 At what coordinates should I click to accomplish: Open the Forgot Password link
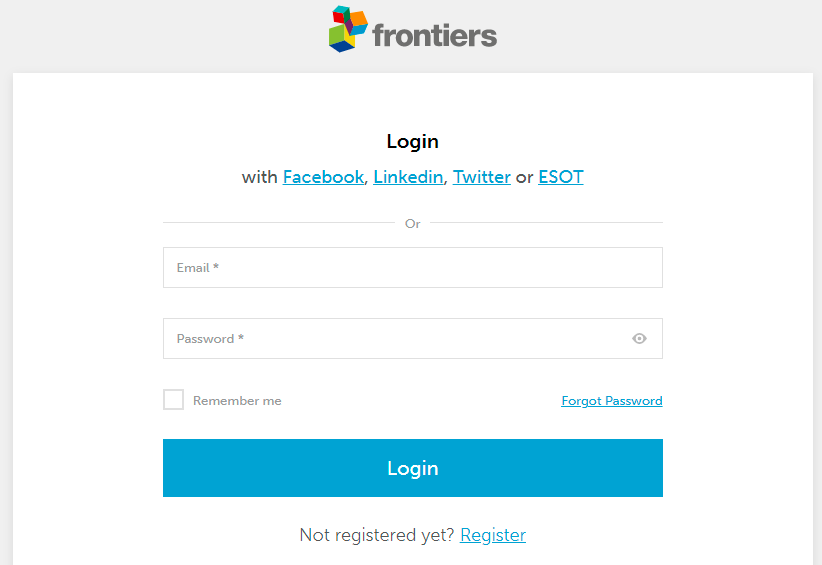click(x=612, y=401)
